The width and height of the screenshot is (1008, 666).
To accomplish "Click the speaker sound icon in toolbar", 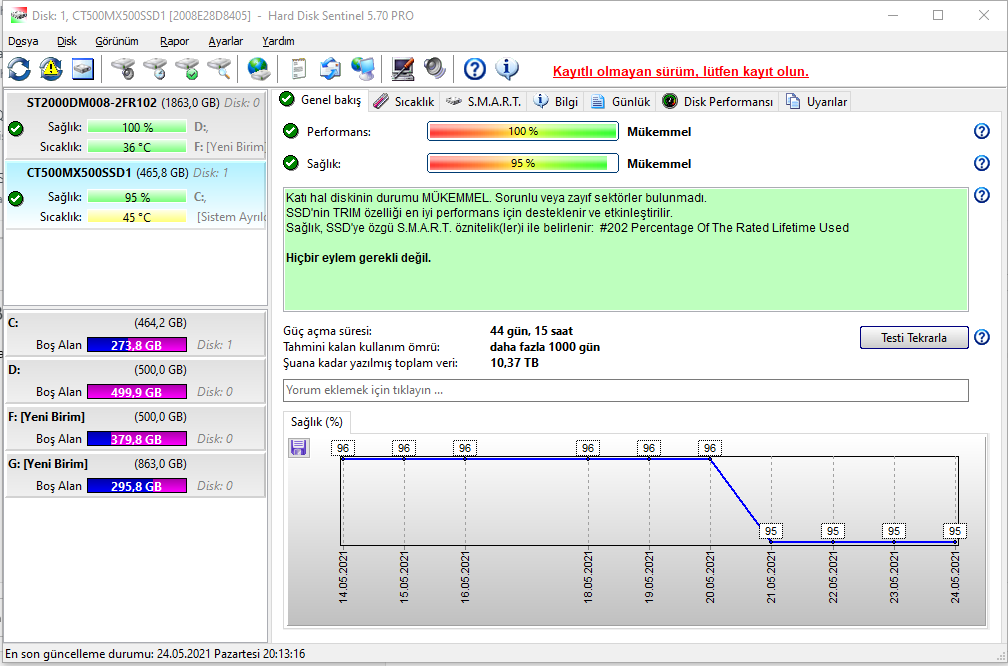I will pyautogui.click(x=435, y=69).
